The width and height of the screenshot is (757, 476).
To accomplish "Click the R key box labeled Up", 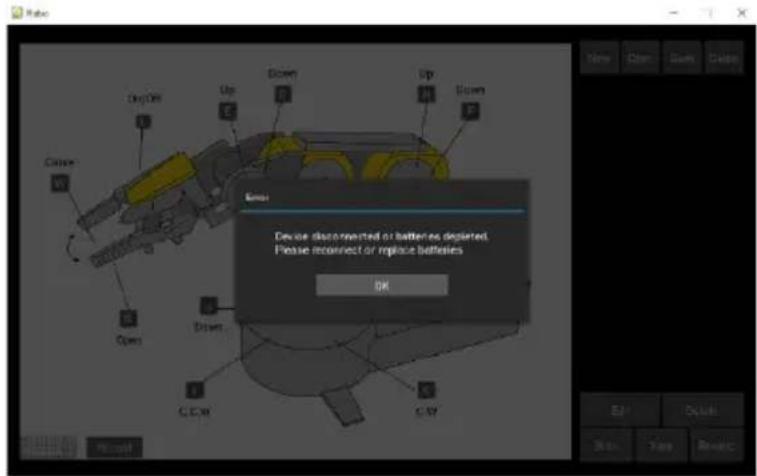I will coord(424,96).
